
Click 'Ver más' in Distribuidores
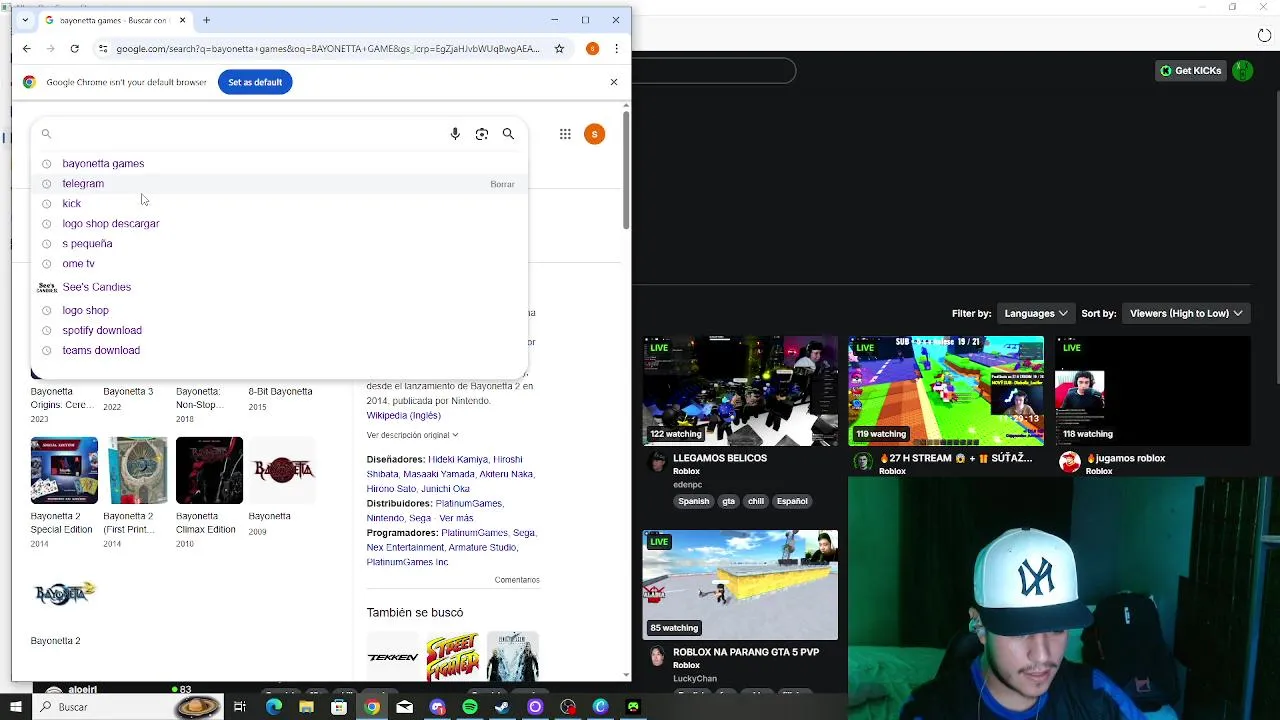(455, 518)
